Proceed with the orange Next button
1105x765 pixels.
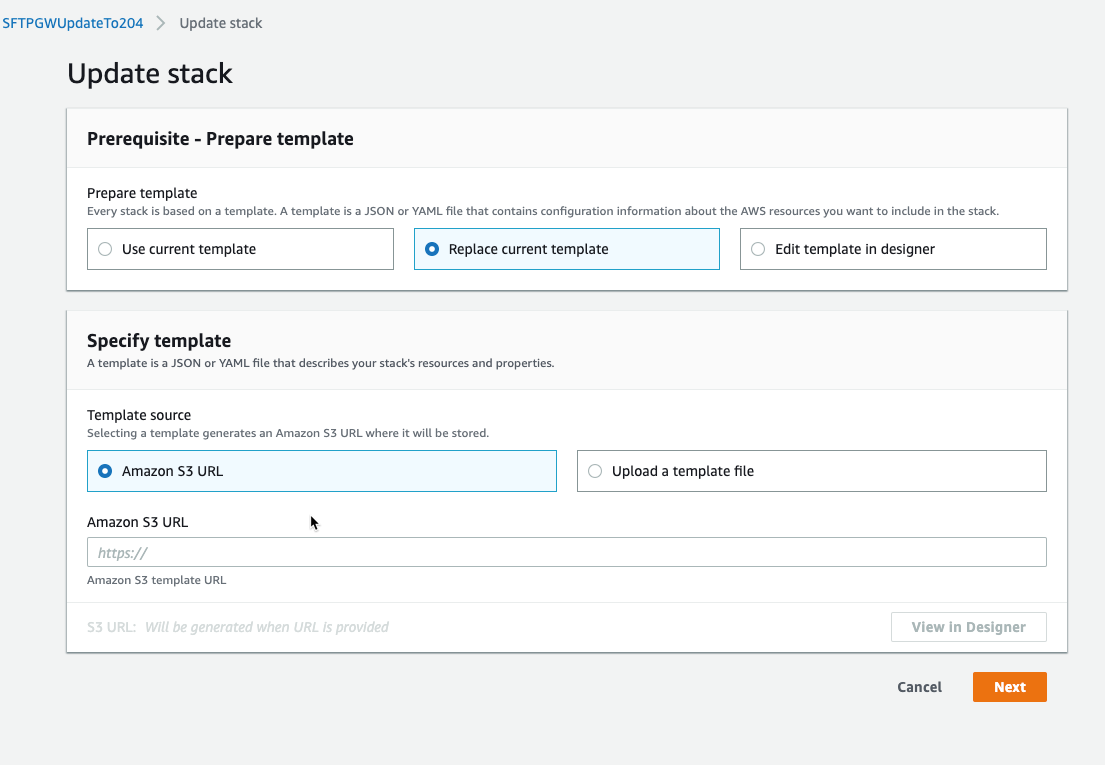1009,687
